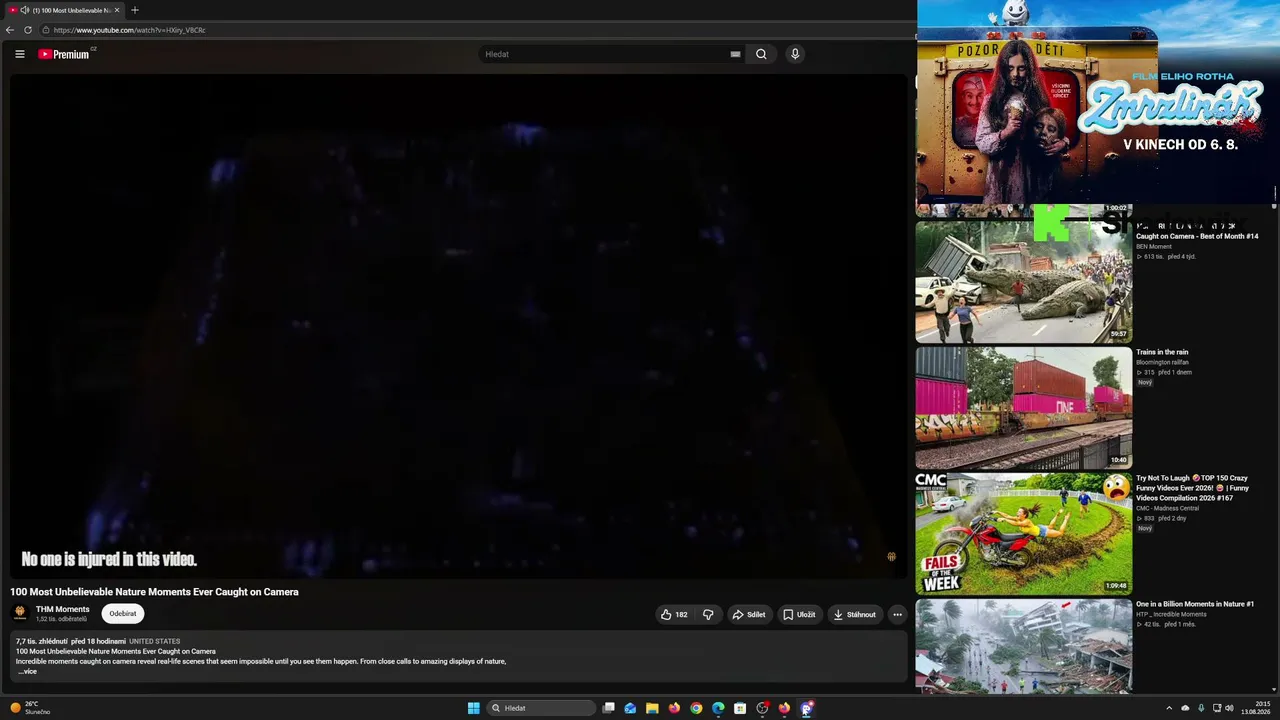Focus the YouTube 'Hledat' search field
1280x720 pixels.
coord(605,54)
